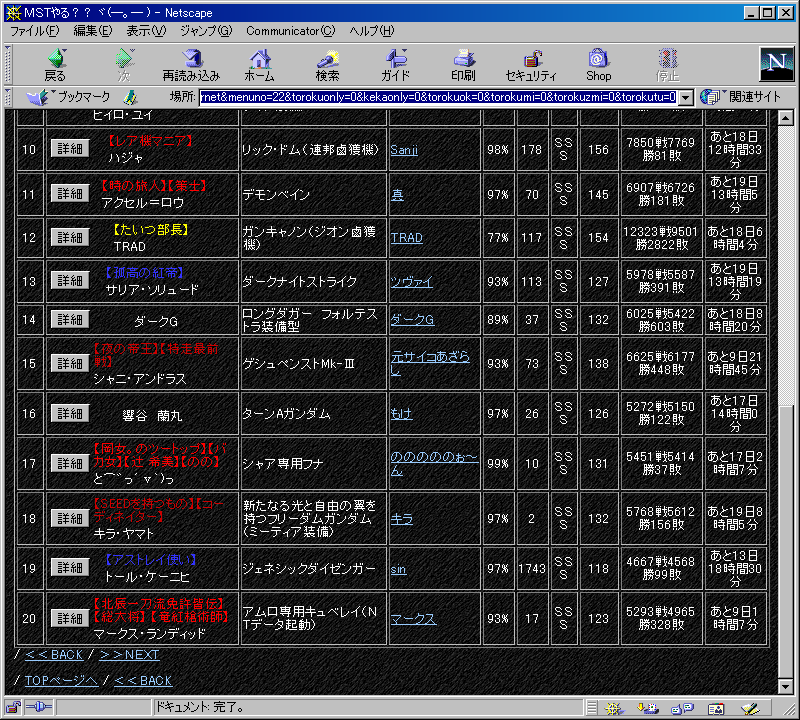The height and width of the screenshot is (720, 800).
Task: Reload the page with 再読み込み icon
Action: 191,65
